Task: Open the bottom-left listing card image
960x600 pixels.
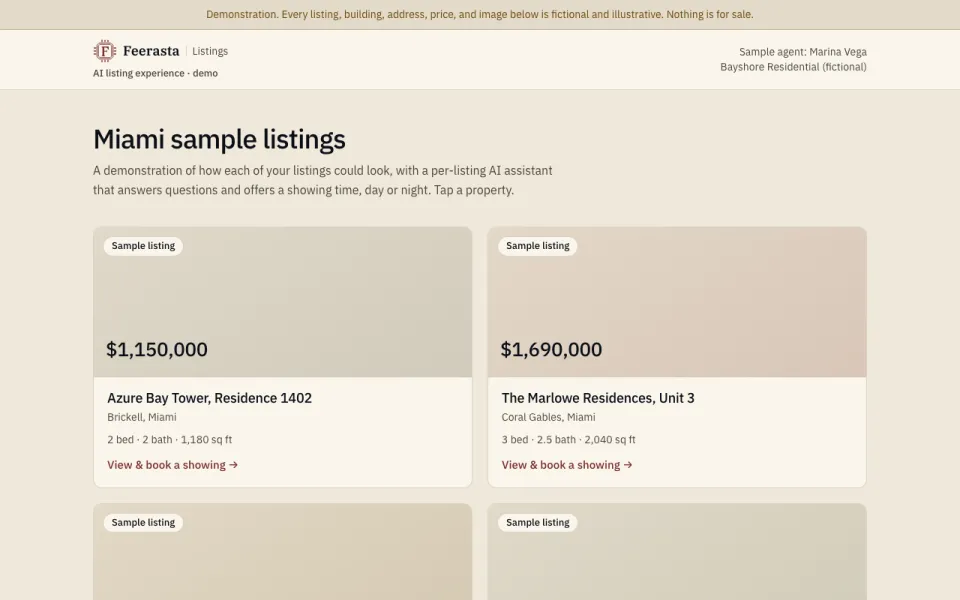Action: pyautogui.click(x=283, y=552)
